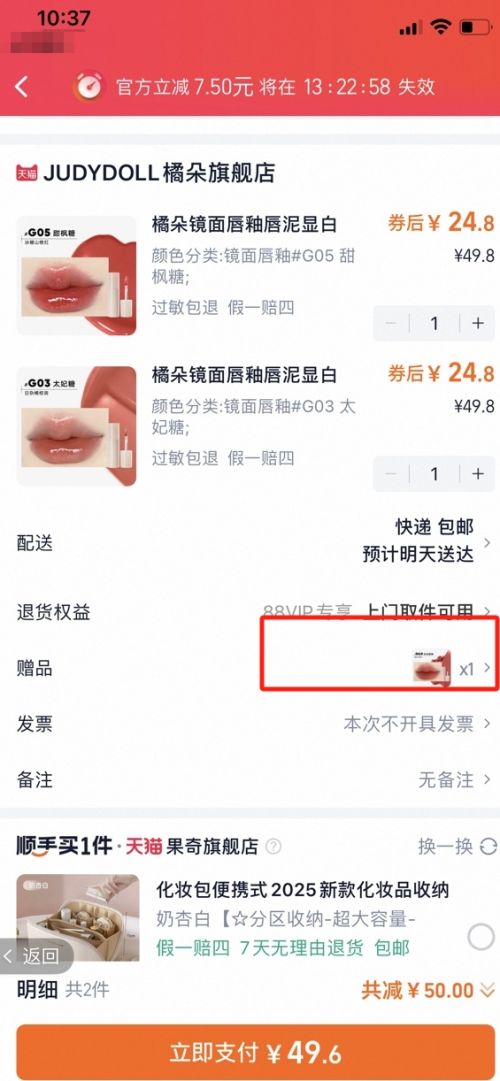Screen dimensions: 500x1081
Task: Tap the 立即支付 ¥49.6 pay button
Action: click(x=250, y=1052)
